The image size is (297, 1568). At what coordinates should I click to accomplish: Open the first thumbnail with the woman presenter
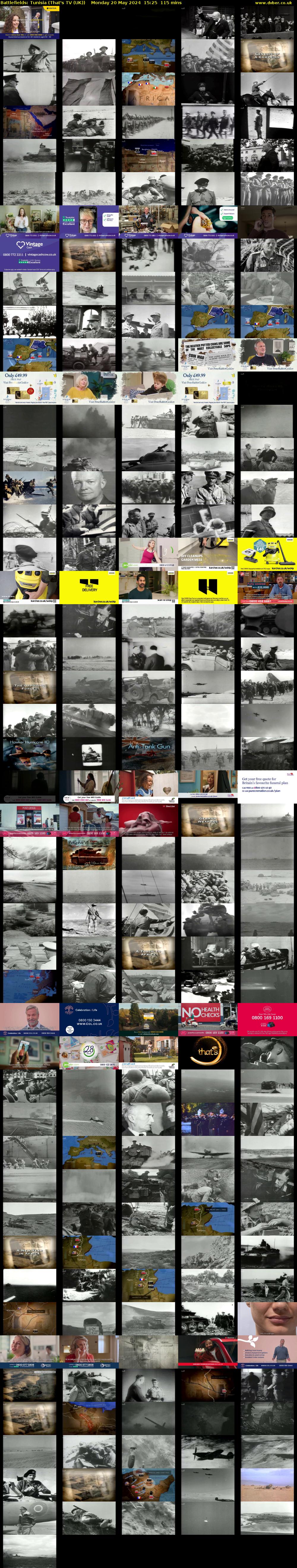click(30, 22)
